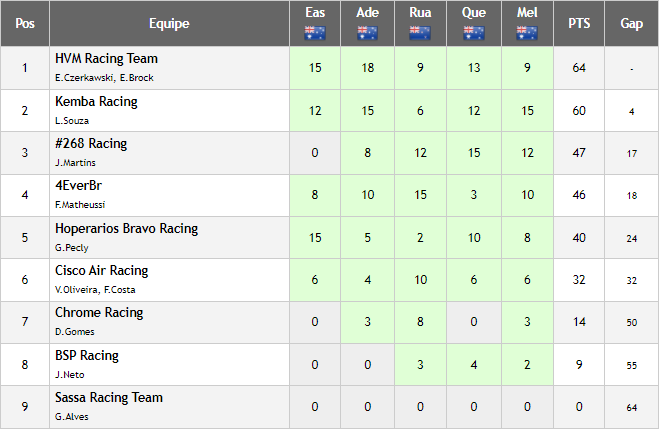Open HVM Racing Team entry
The image size is (659, 429).
106,58
